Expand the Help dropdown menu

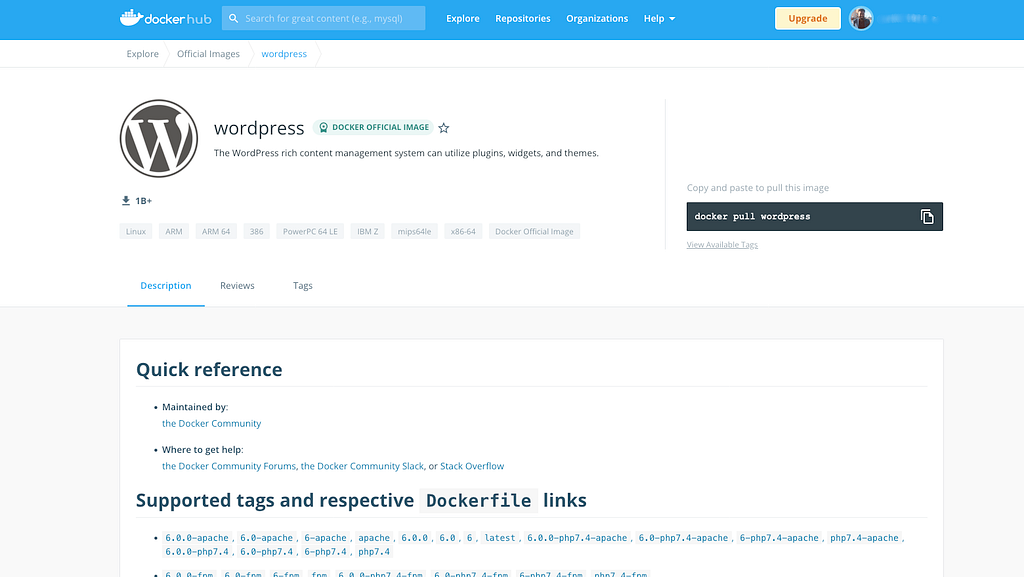(x=659, y=18)
